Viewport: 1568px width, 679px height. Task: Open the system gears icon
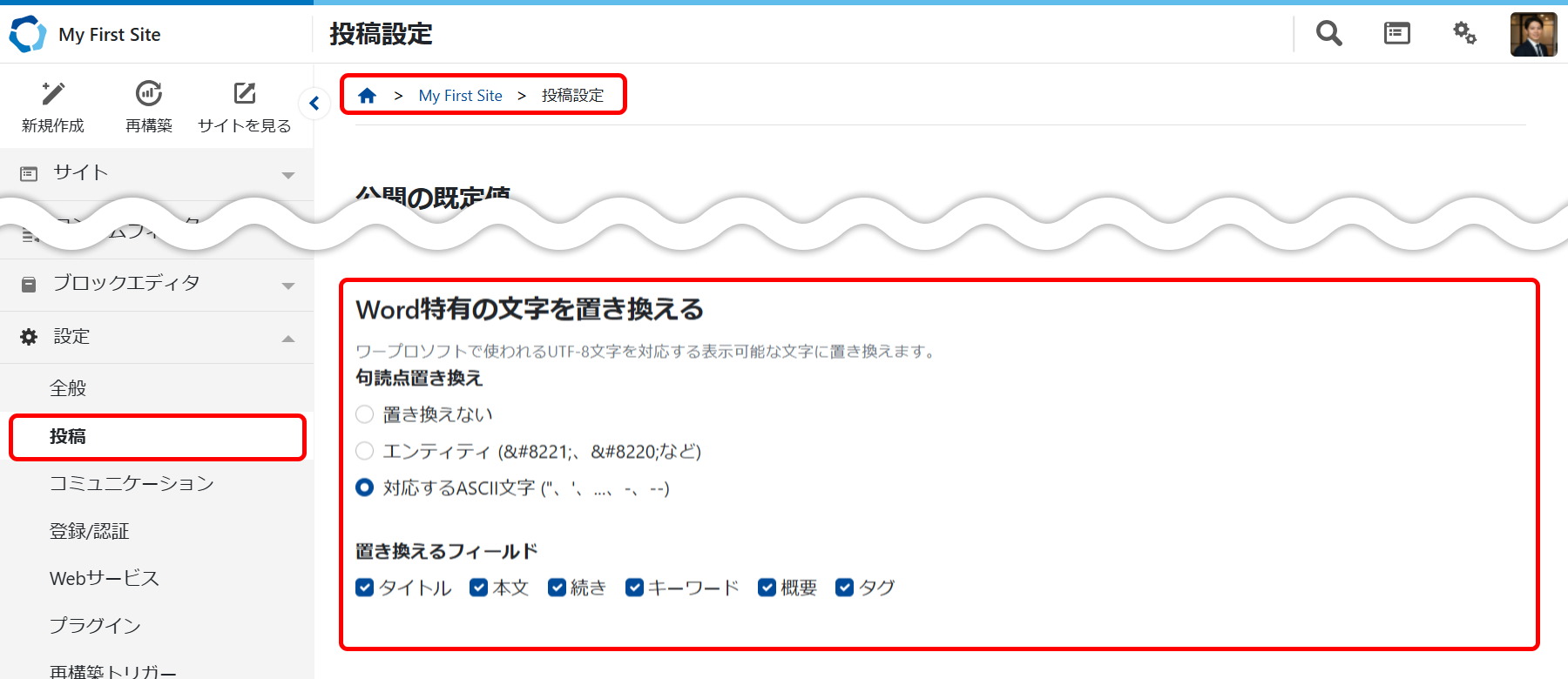coord(1464,34)
